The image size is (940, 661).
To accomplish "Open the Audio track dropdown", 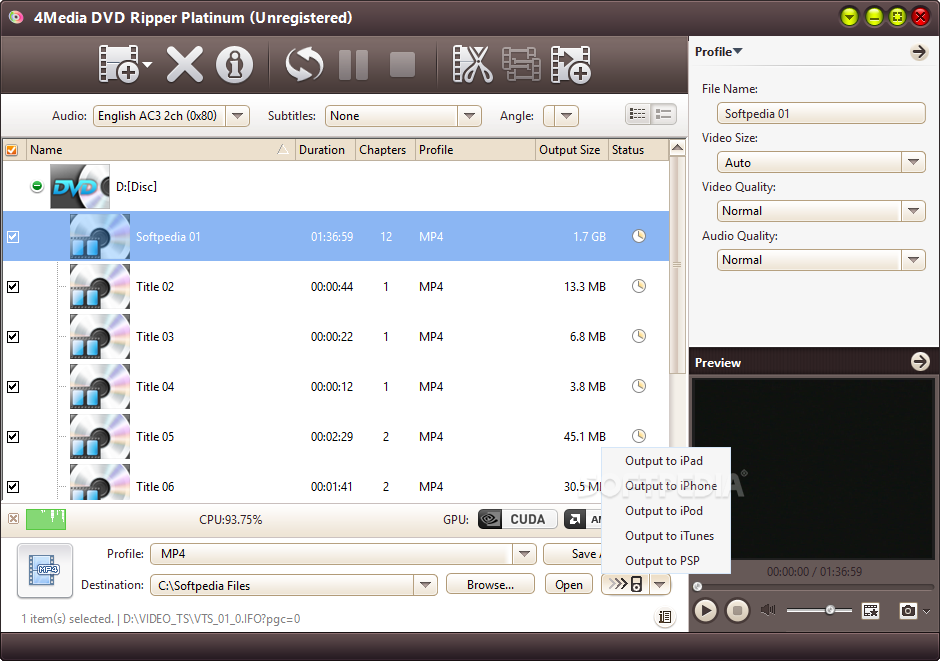I will pyautogui.click(x=237, y=116).
